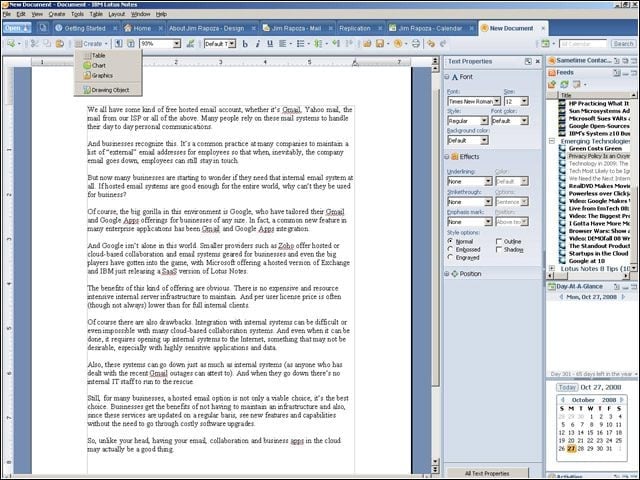Collapse the Font section
640x480 pixels.
coord(447,77)
